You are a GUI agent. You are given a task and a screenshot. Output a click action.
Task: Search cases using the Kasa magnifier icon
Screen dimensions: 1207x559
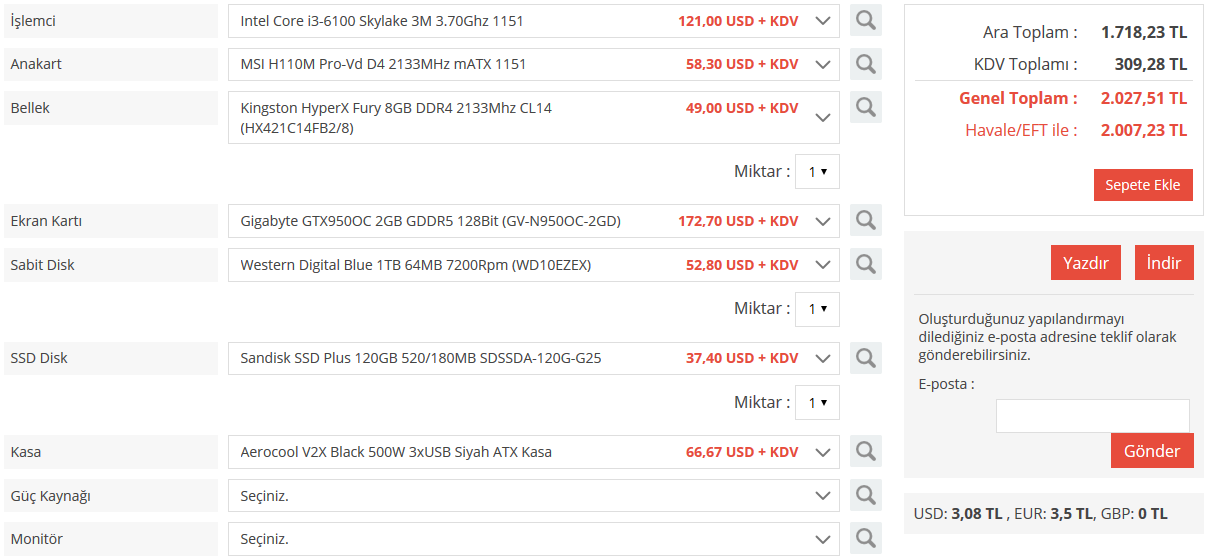[865, 451]
